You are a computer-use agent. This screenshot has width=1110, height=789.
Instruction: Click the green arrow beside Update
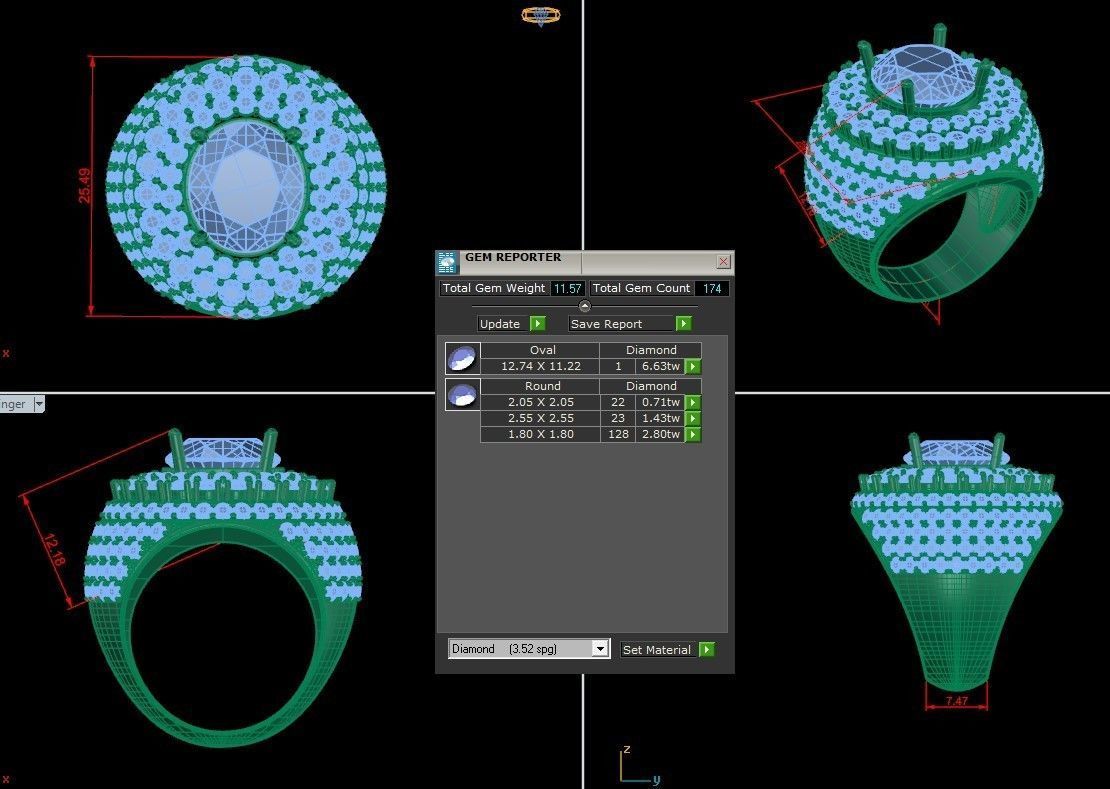pos(537,323)
